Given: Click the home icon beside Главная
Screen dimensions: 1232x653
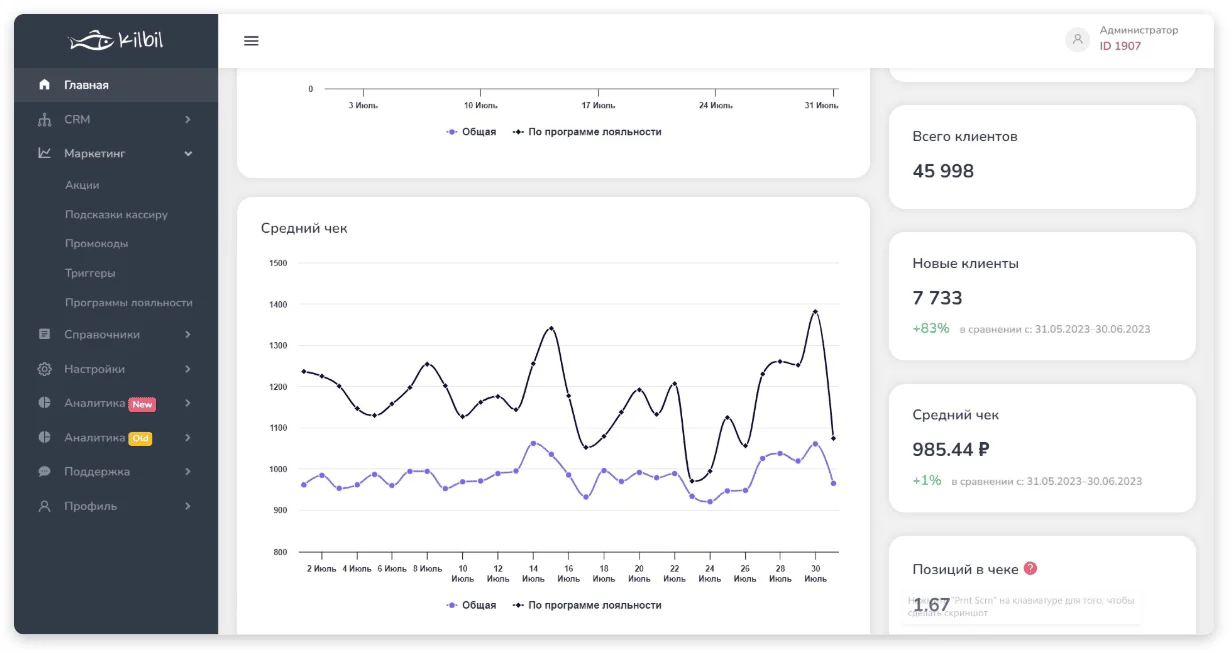Looking at the screenshot, I should pos(44,85).
